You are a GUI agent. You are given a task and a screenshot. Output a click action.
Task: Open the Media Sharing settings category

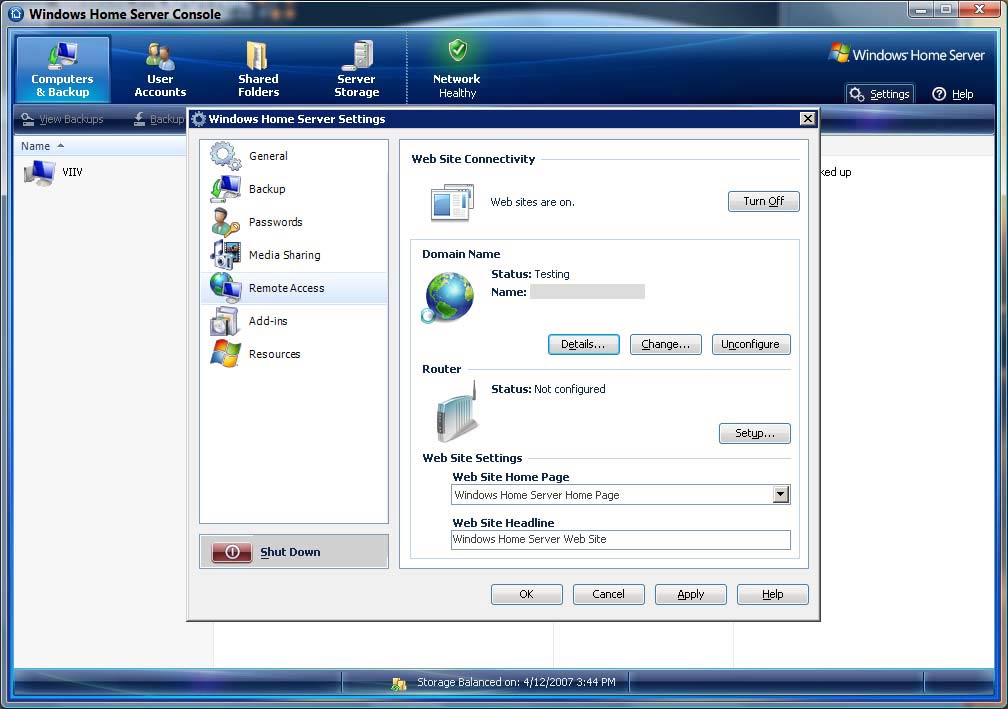(284, 255)
